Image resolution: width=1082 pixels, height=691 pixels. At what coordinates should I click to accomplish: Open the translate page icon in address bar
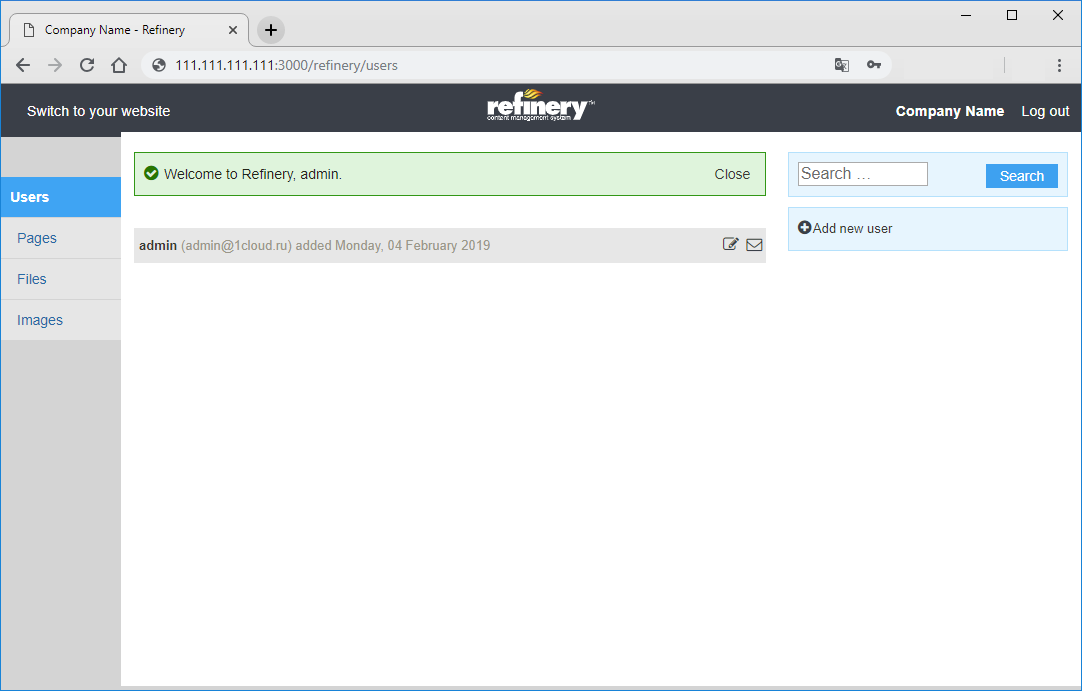842,65
